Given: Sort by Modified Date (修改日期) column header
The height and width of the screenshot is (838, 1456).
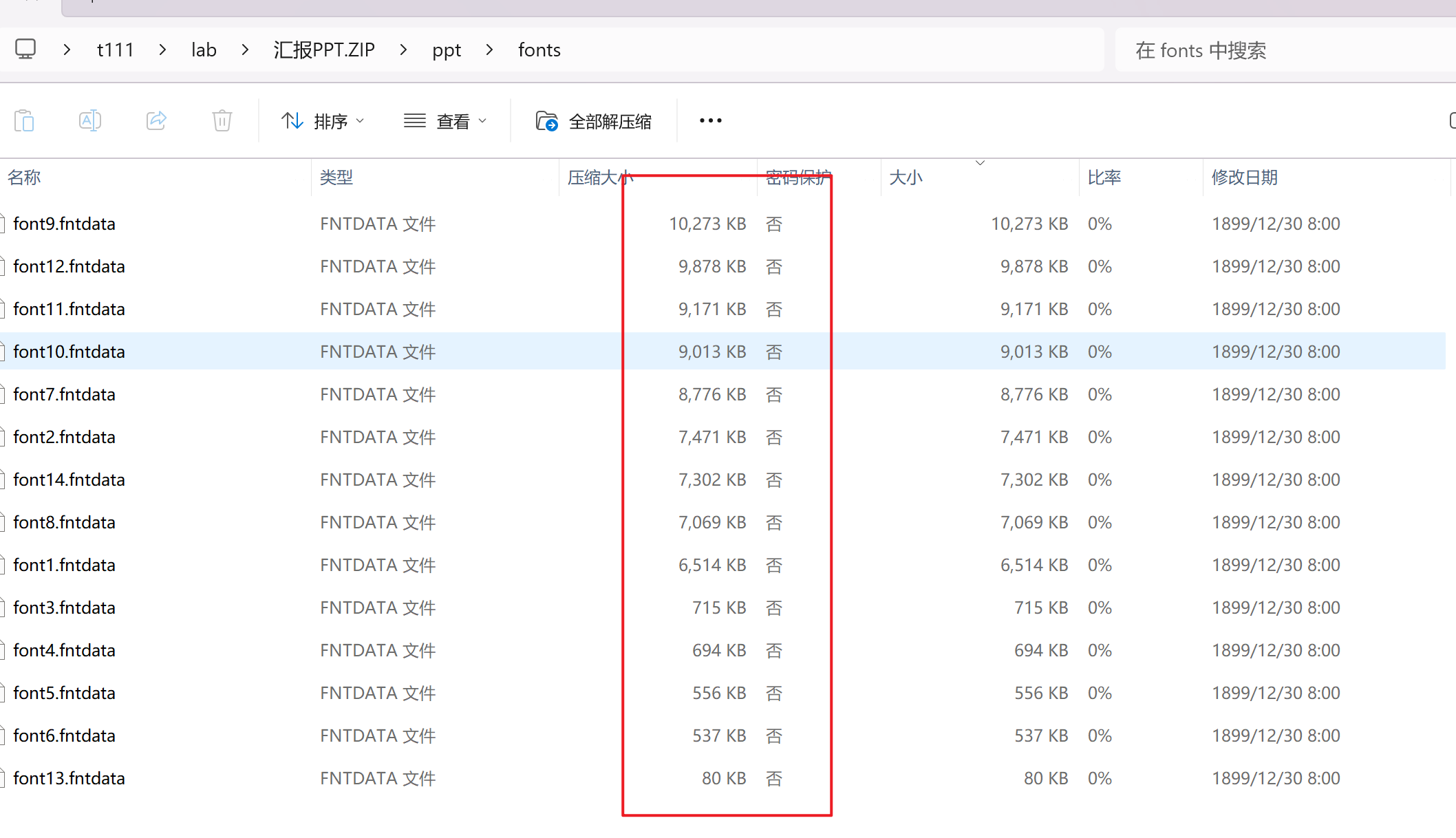Looking at the screenshot, I should coord(1244,178).
